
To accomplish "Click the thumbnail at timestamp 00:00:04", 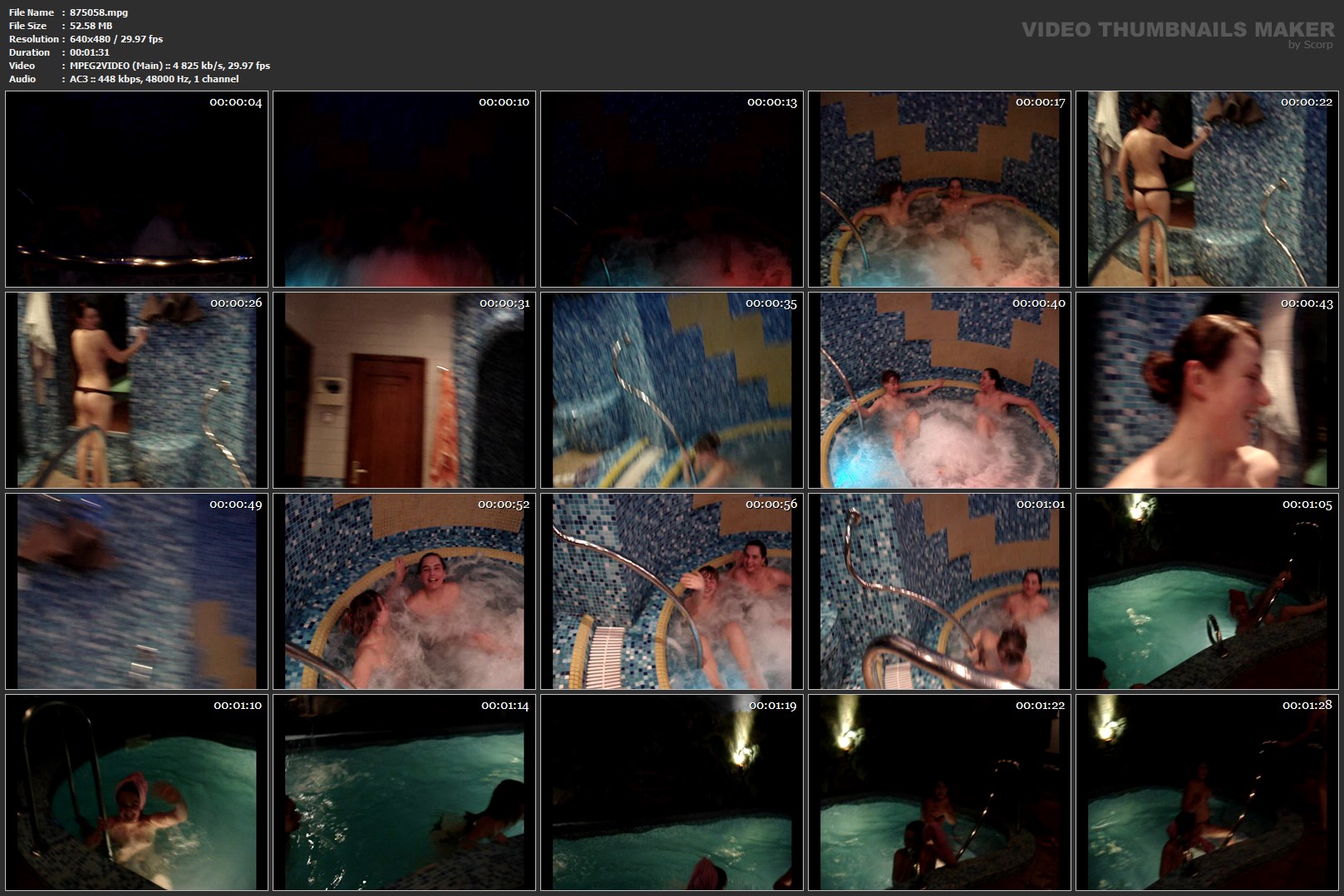I will (136, 189).
